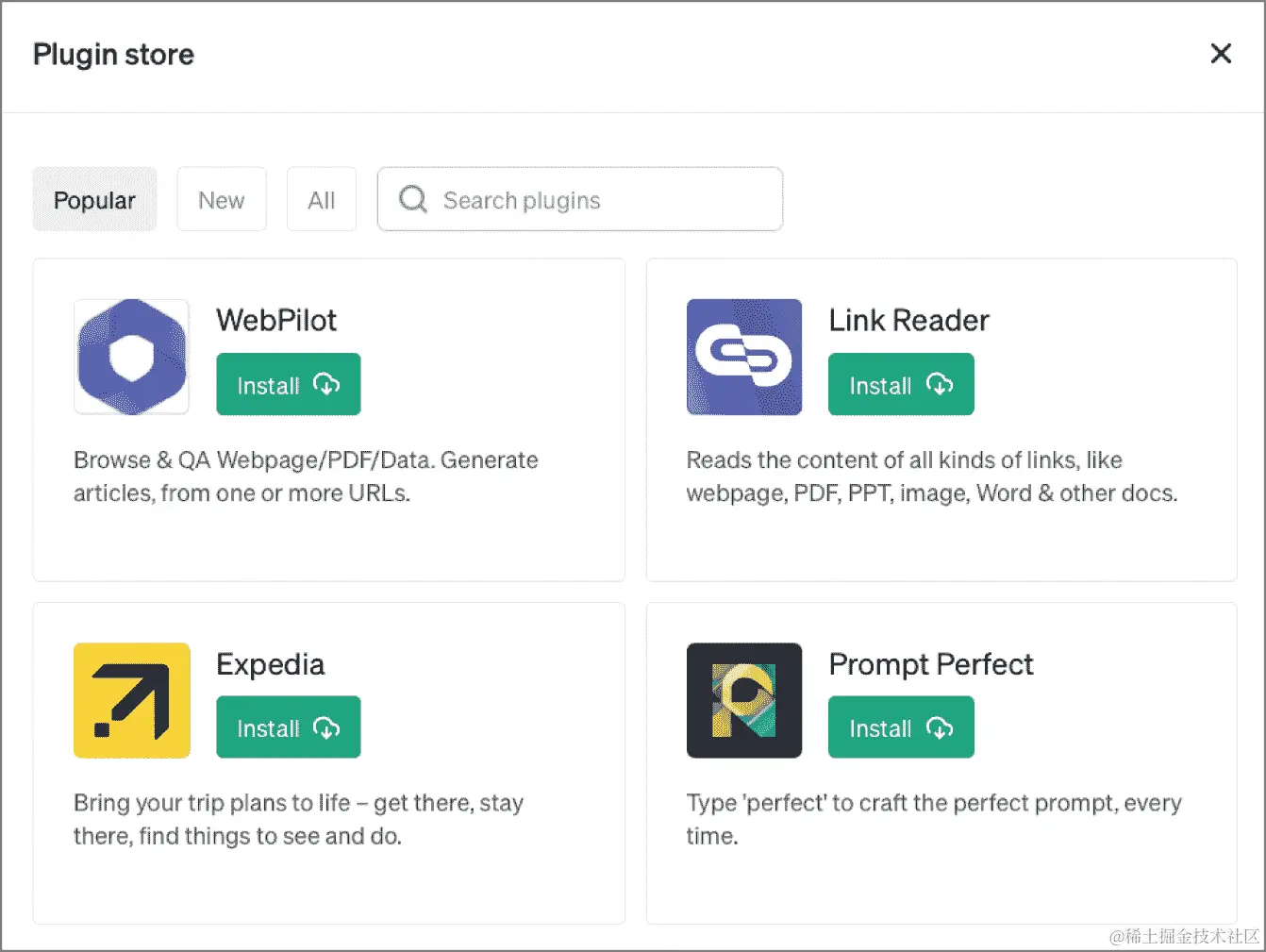Screen dimensions: 1266x952
Task: Switch to the New plugins tab
Action: point(222,199)
